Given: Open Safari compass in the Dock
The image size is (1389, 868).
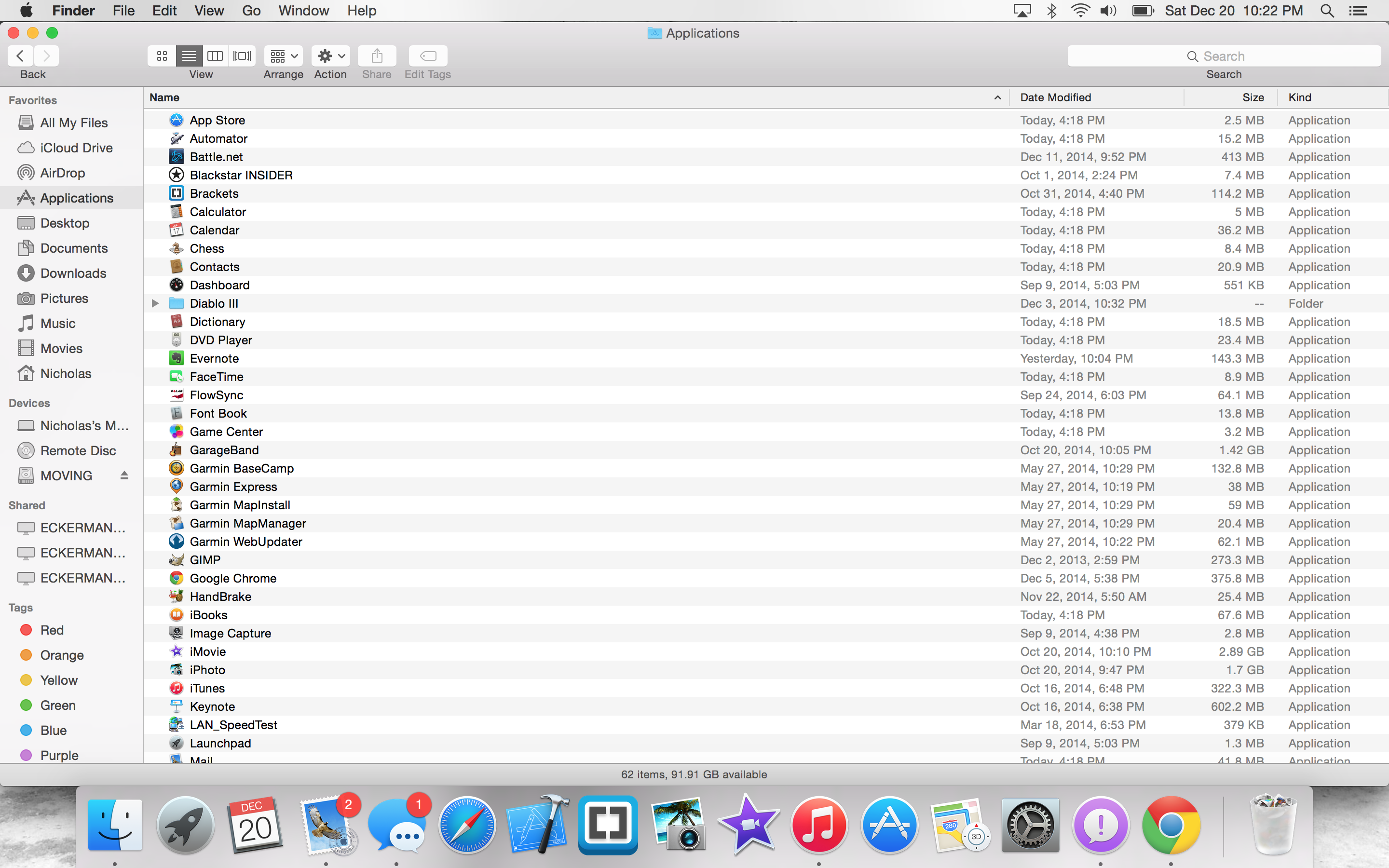Looking at the screenshot, I should coord(467,825).
